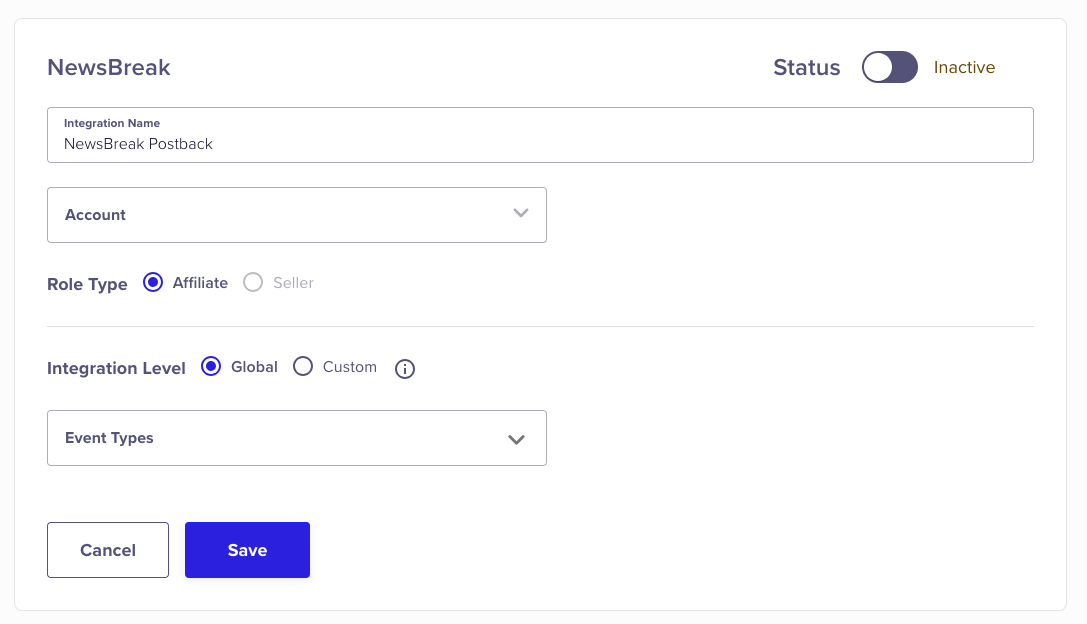
Task: Click the Role Type label
Action: (87, 284)
